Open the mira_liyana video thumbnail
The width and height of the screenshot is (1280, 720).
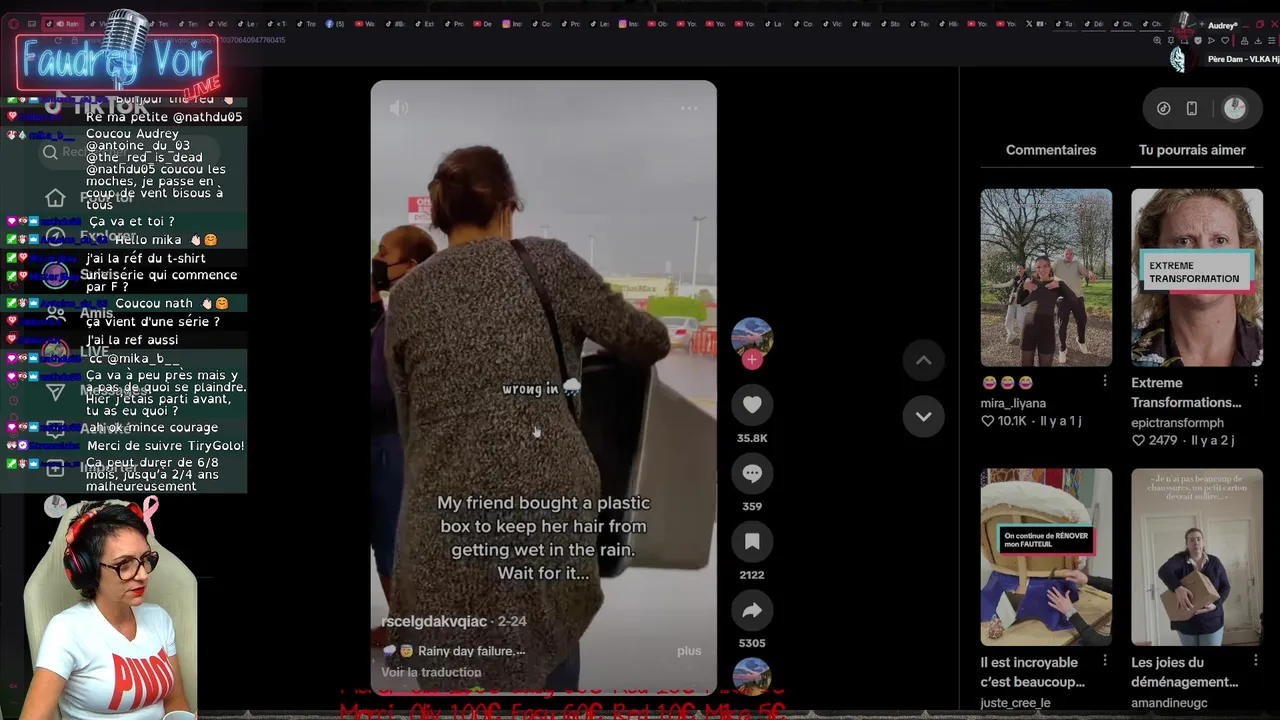[x=1046, y=277]
